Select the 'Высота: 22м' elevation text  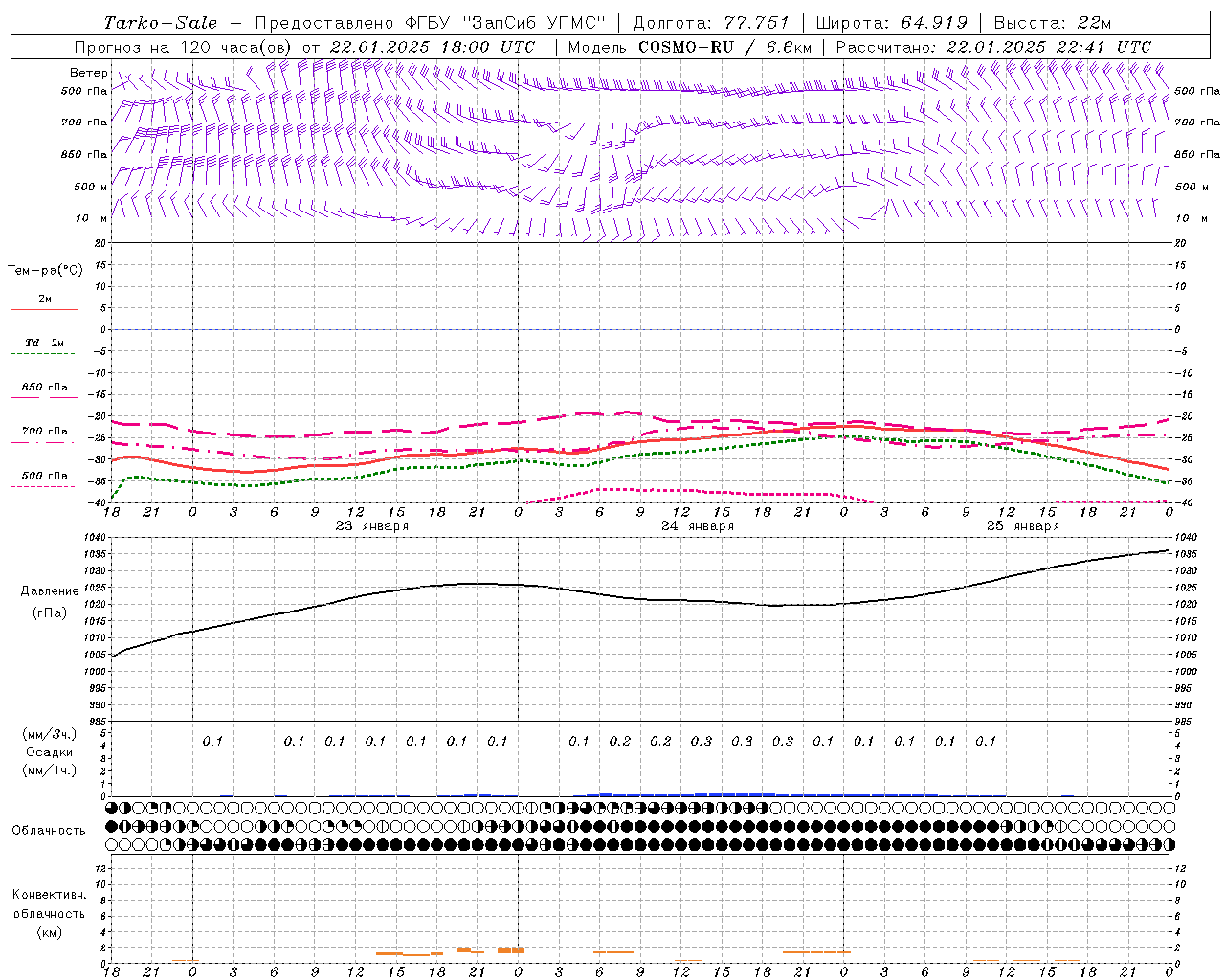click(1053, 23)
